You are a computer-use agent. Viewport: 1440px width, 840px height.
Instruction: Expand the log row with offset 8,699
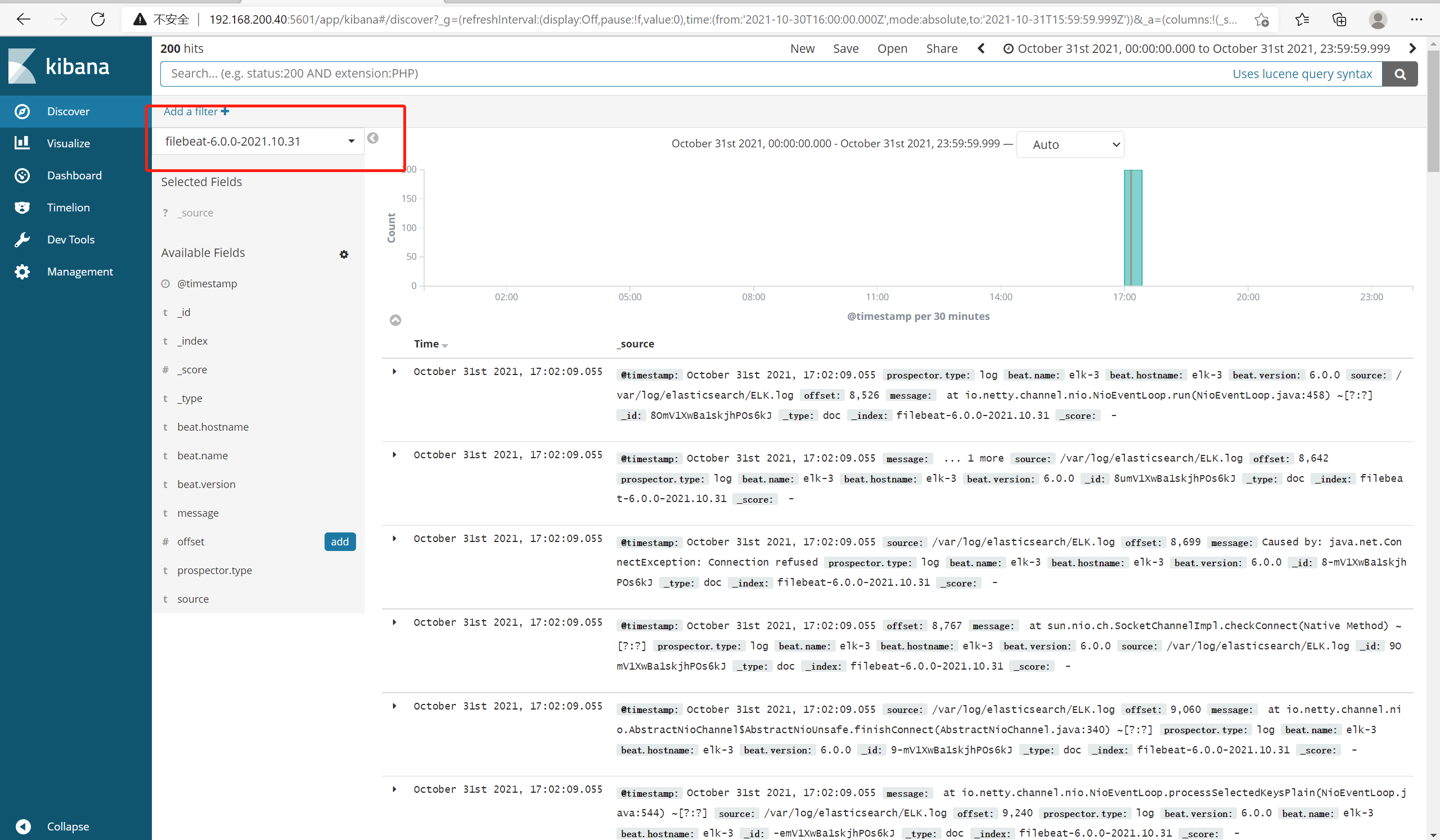pyautogui.click(x=394, y=539)
